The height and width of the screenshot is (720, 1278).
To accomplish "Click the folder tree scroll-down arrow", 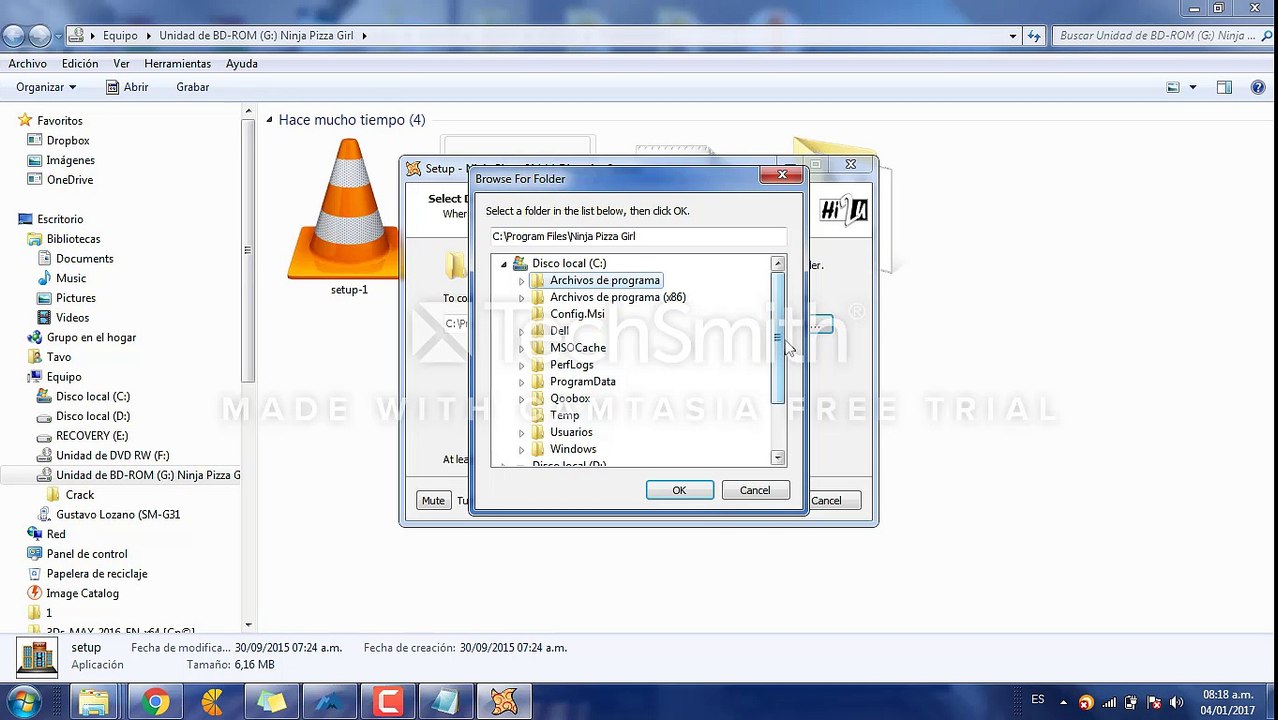I will pos(778,458).
